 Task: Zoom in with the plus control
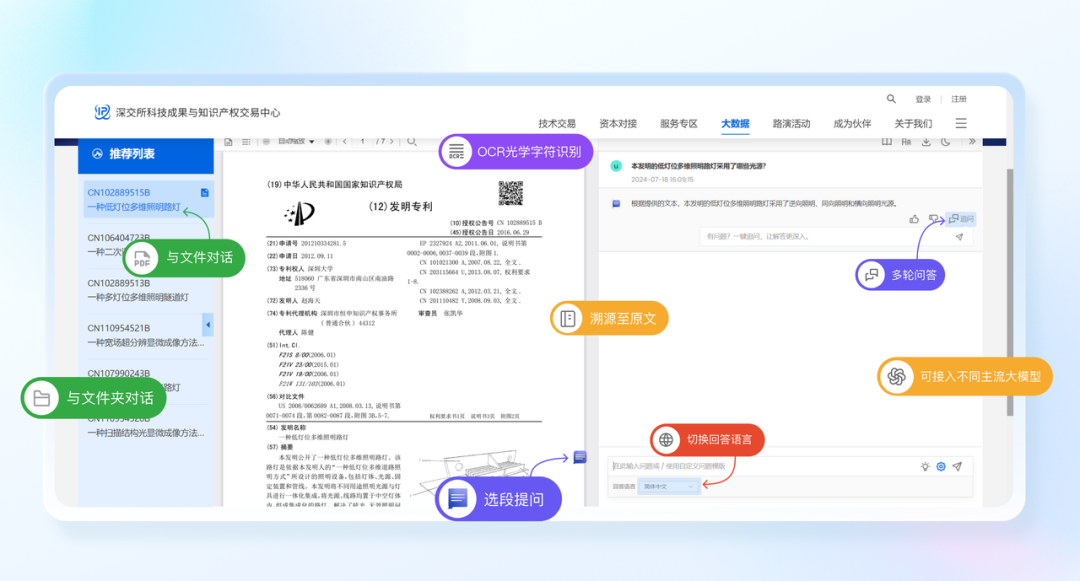coord(328,142)
